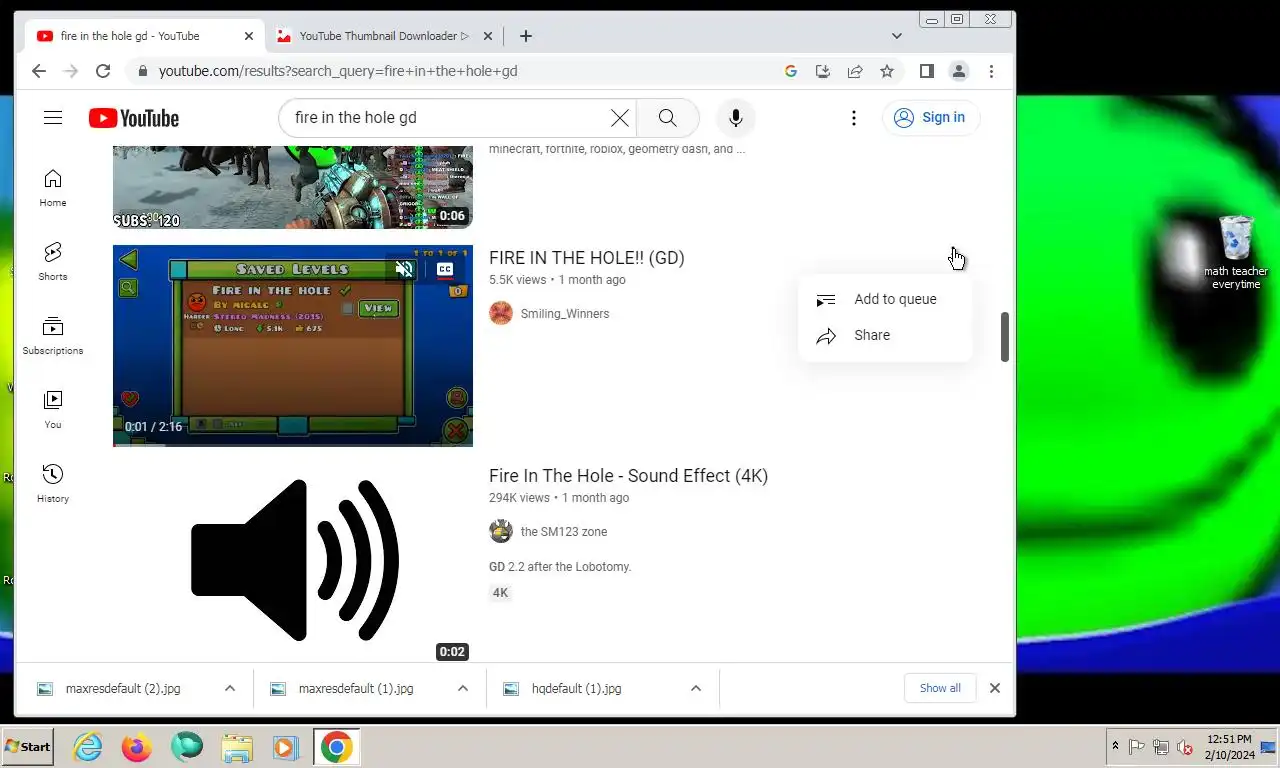
Task: Open YouTube settings three-dot menu
Action: 854,118
